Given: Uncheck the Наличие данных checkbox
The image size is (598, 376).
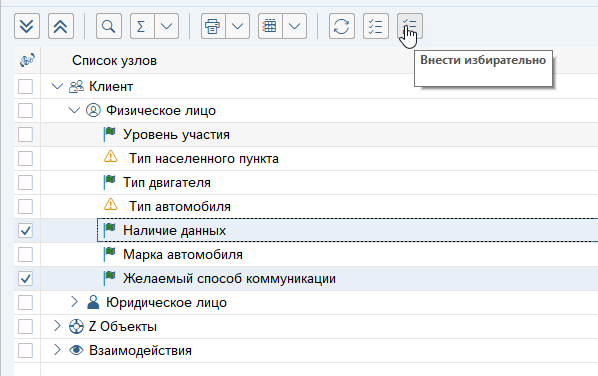Looking at the screenshot, I should pos(26,231).
